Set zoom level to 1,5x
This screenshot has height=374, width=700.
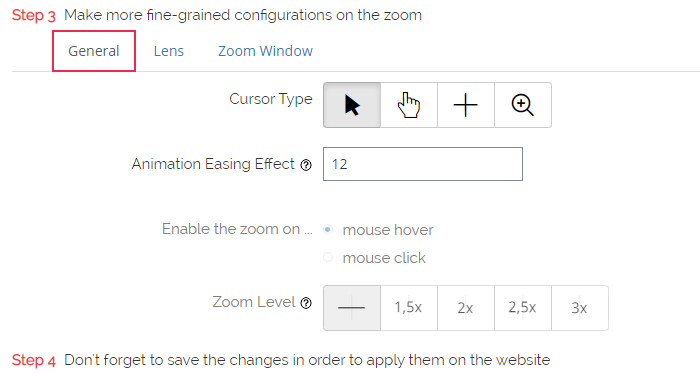[409, 308]
